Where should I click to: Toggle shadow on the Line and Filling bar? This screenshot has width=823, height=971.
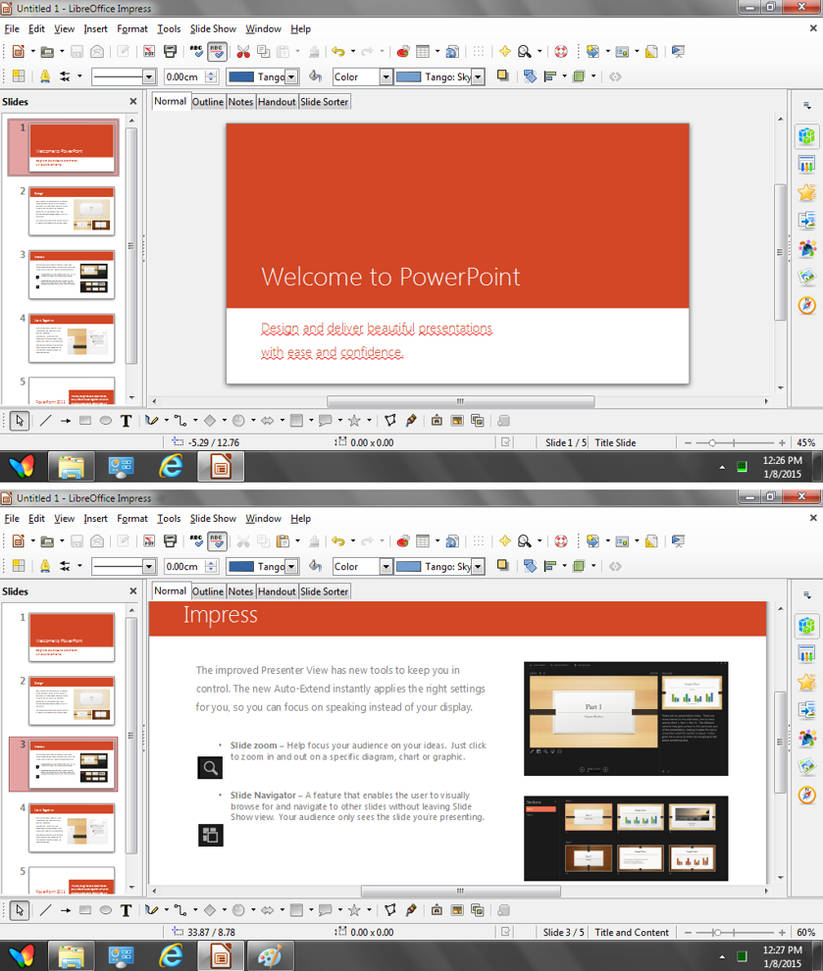click(x=502, y=76)
